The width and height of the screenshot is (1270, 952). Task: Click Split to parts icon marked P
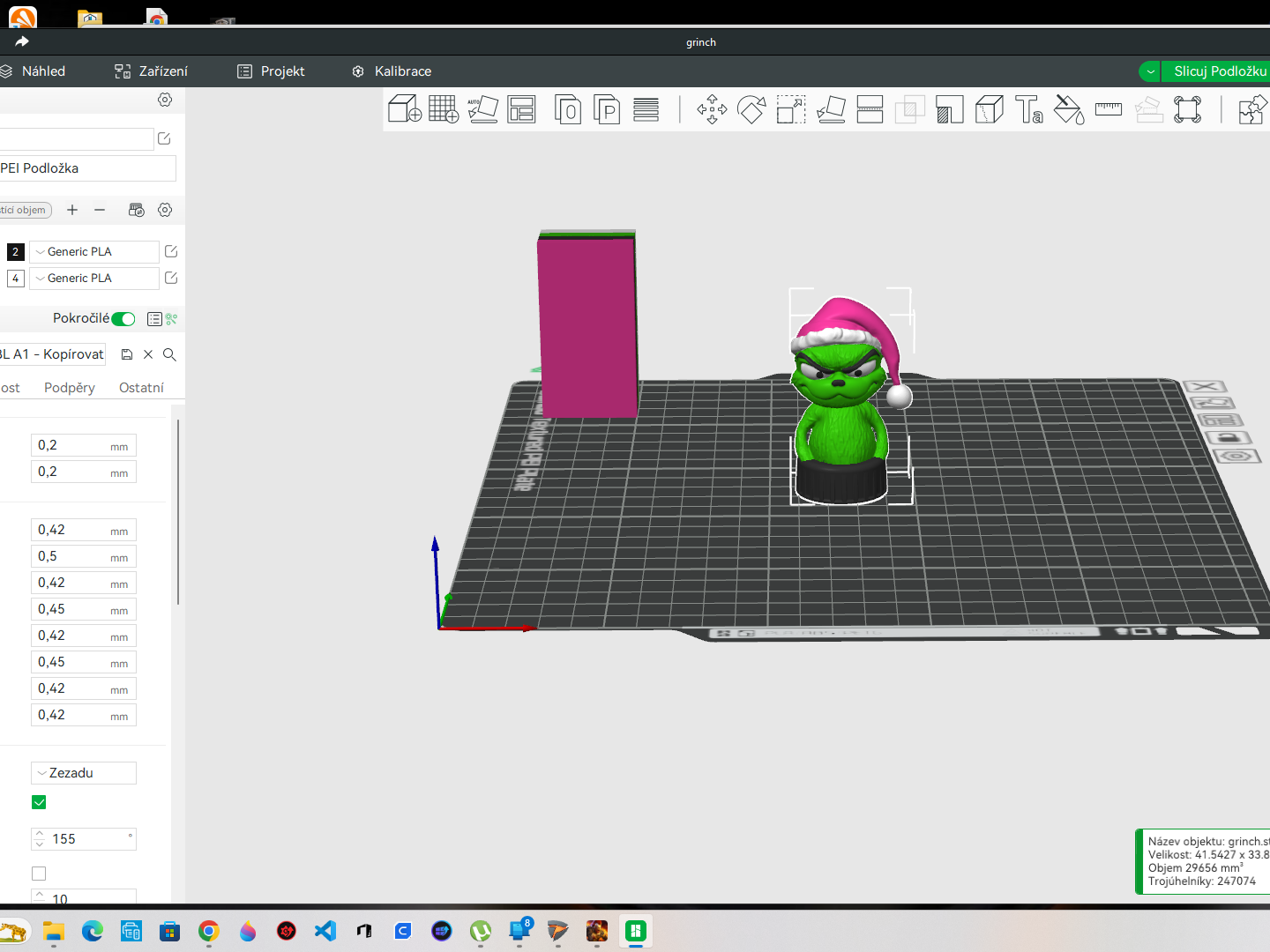607,109
